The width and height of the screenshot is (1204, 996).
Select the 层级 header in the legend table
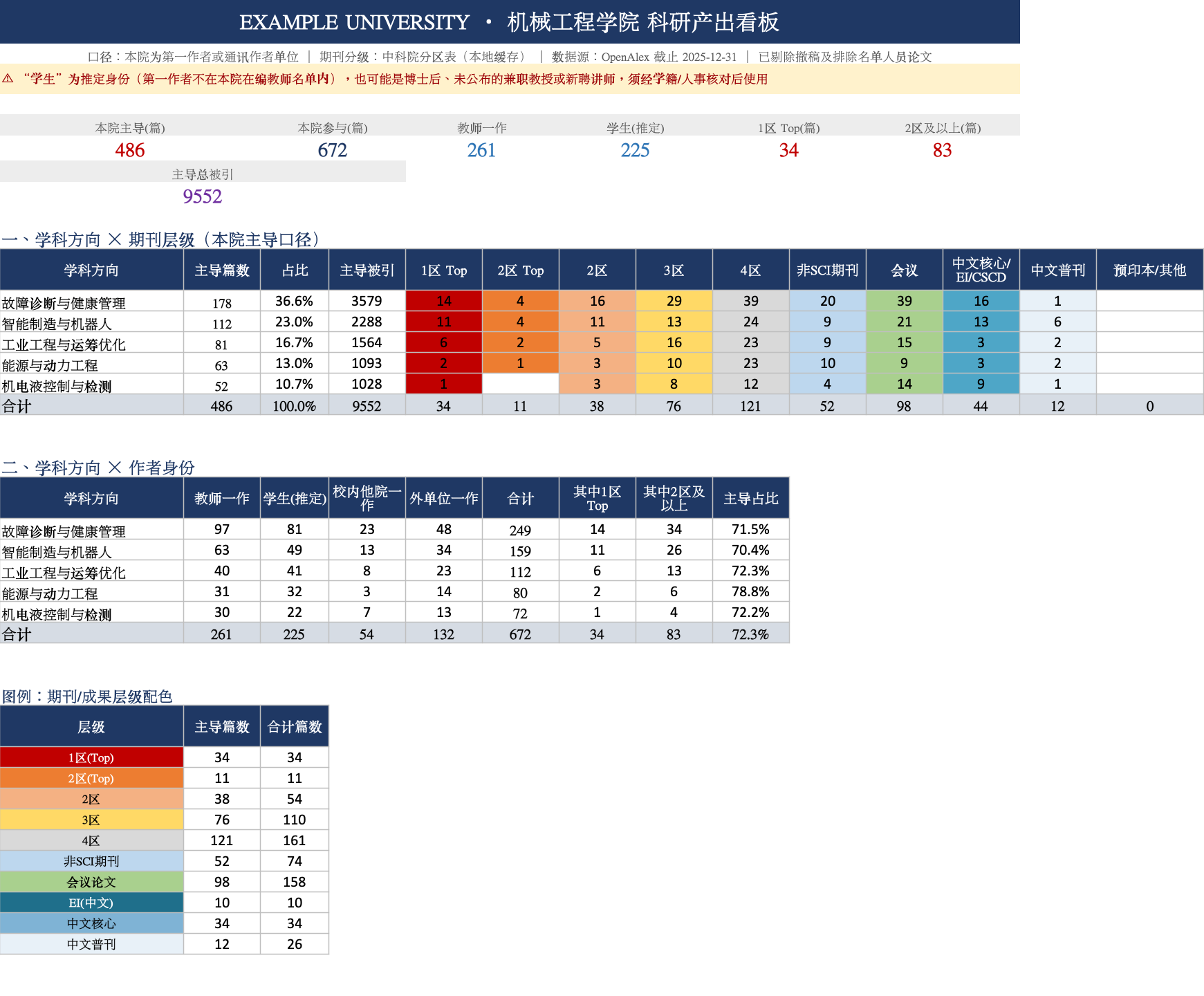point(91,726)
